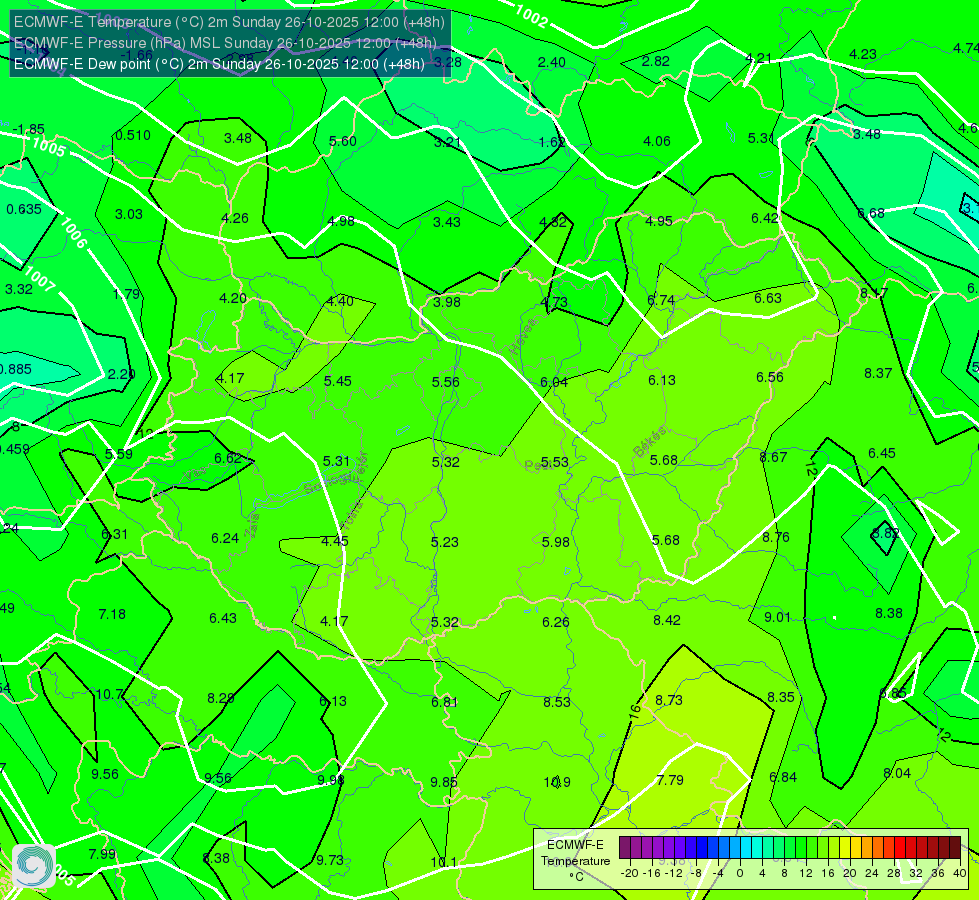The width and height of the screenshot is (979, 900).
Task: Click the 5.56 grid value
Action: click(x=446, y=382)
